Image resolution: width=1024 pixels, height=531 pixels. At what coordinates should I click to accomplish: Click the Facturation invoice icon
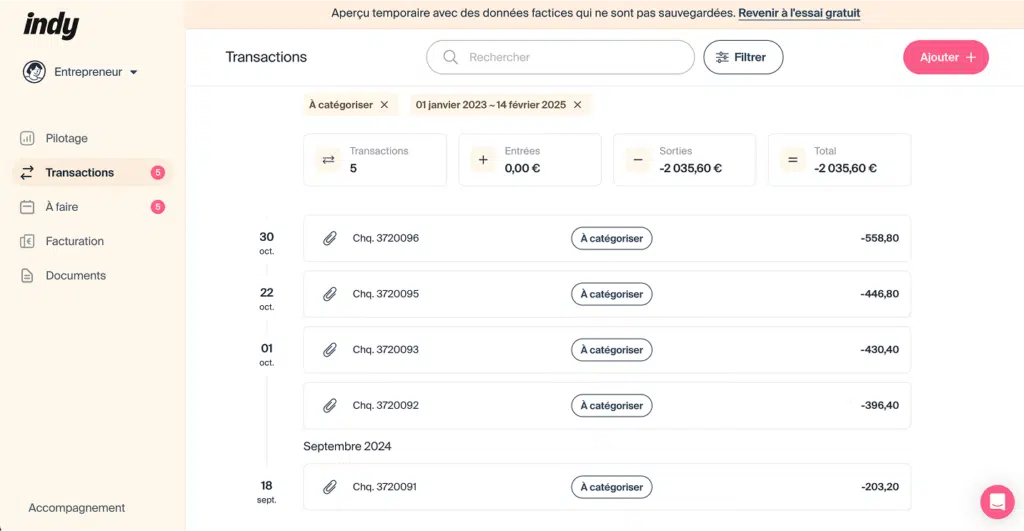[x=27, y=241]
